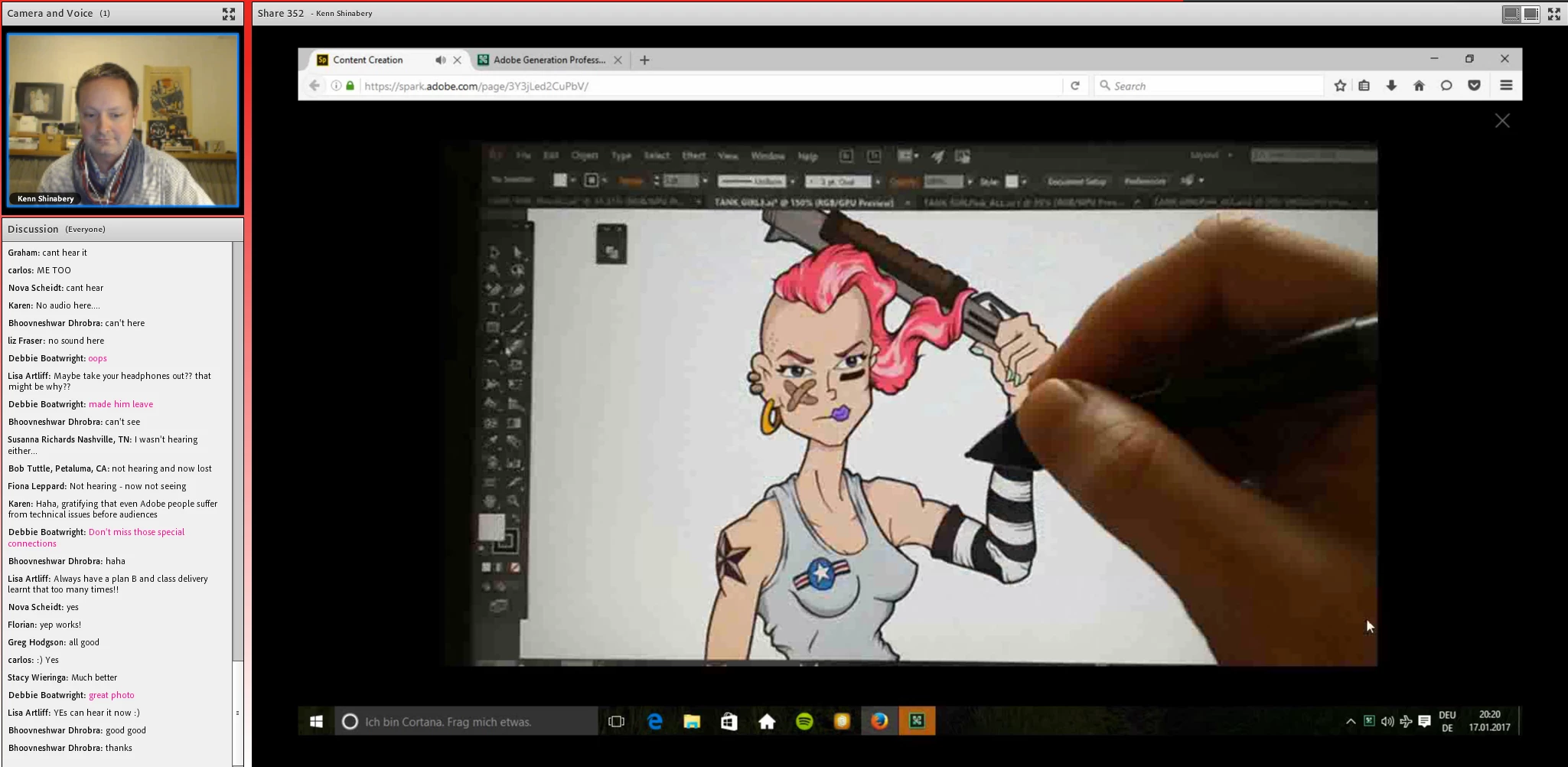Screen dimensions: 1568x767
Task: Select the Type tool in the Illustrator video
Action: 494,308
